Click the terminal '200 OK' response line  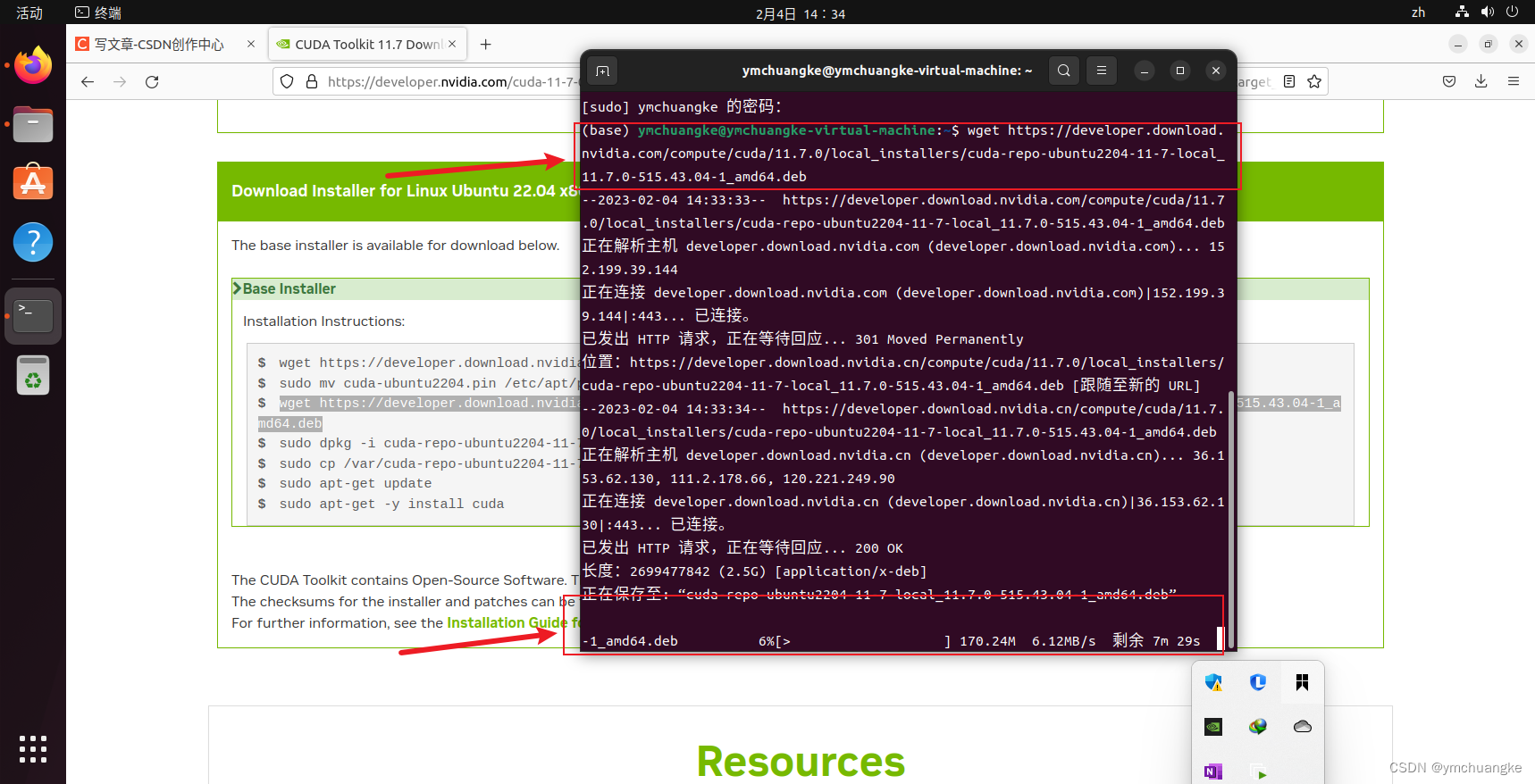(742, 547)
